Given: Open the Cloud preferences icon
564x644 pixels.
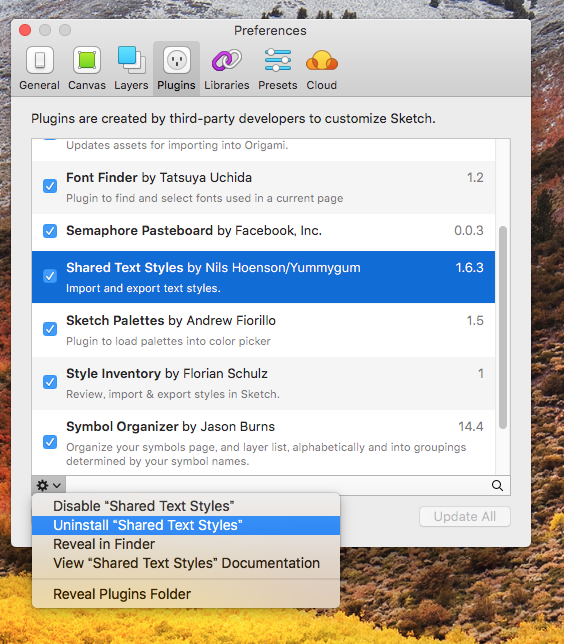Looking at the screenshot, I should point(322,60).
